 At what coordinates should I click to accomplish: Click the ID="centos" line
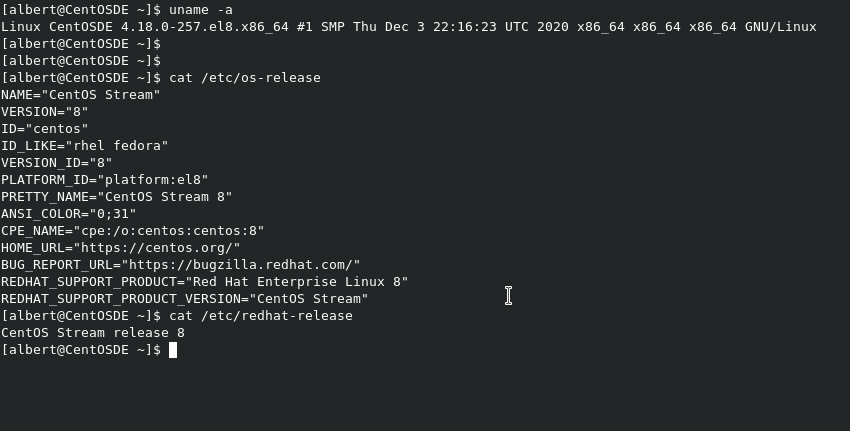44,128
